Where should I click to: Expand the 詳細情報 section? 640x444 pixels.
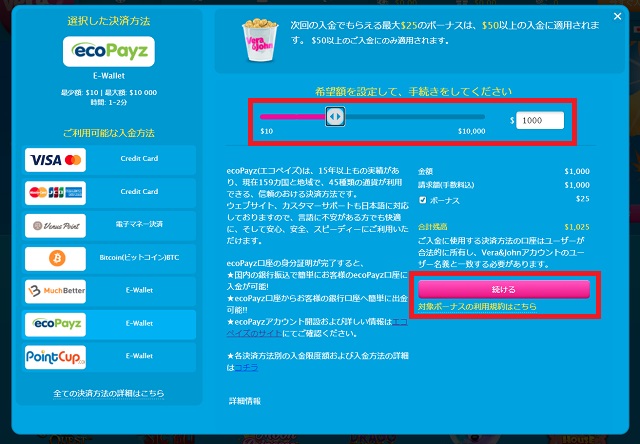[244, 401]
